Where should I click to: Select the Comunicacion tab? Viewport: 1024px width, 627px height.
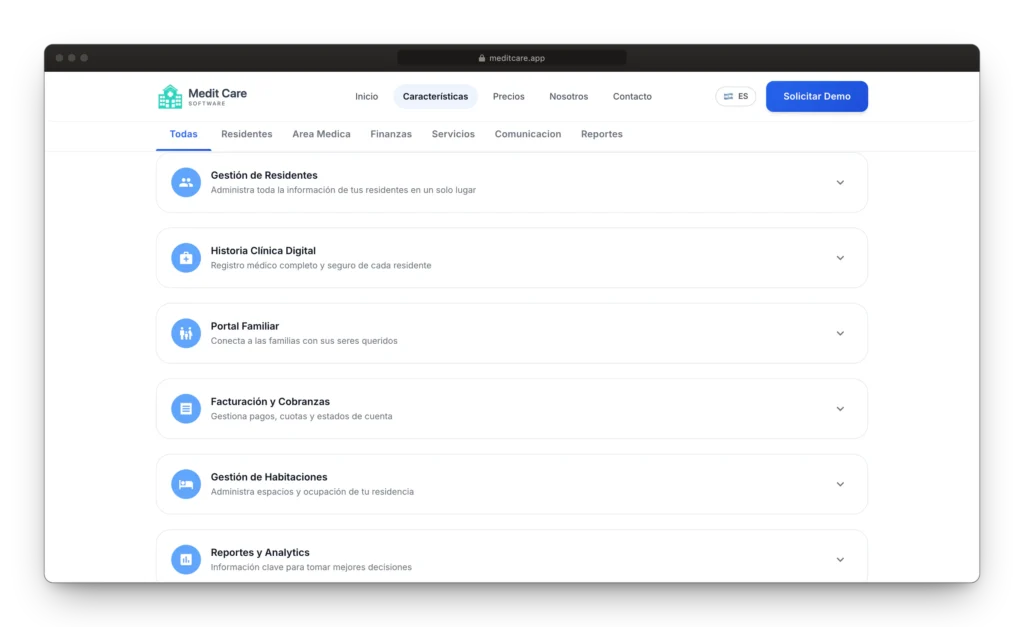click(528, 134)
